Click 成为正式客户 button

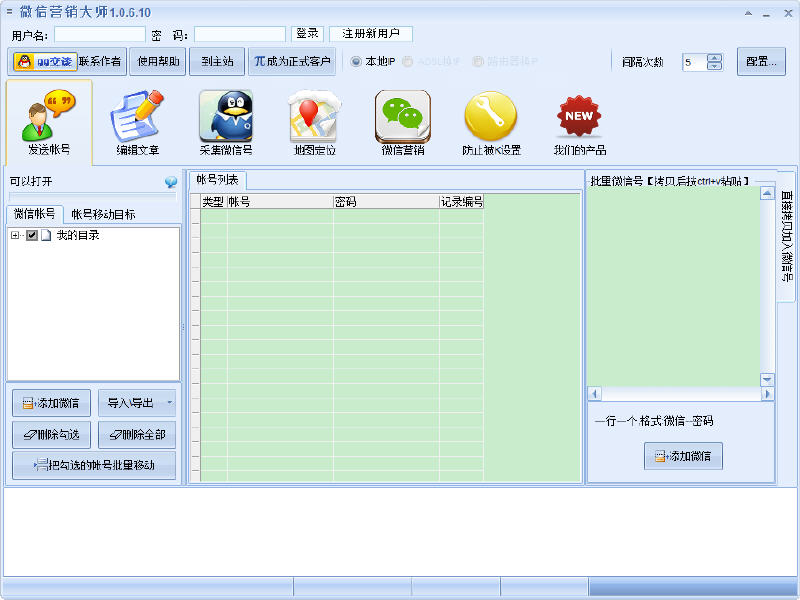coord(292,62)
